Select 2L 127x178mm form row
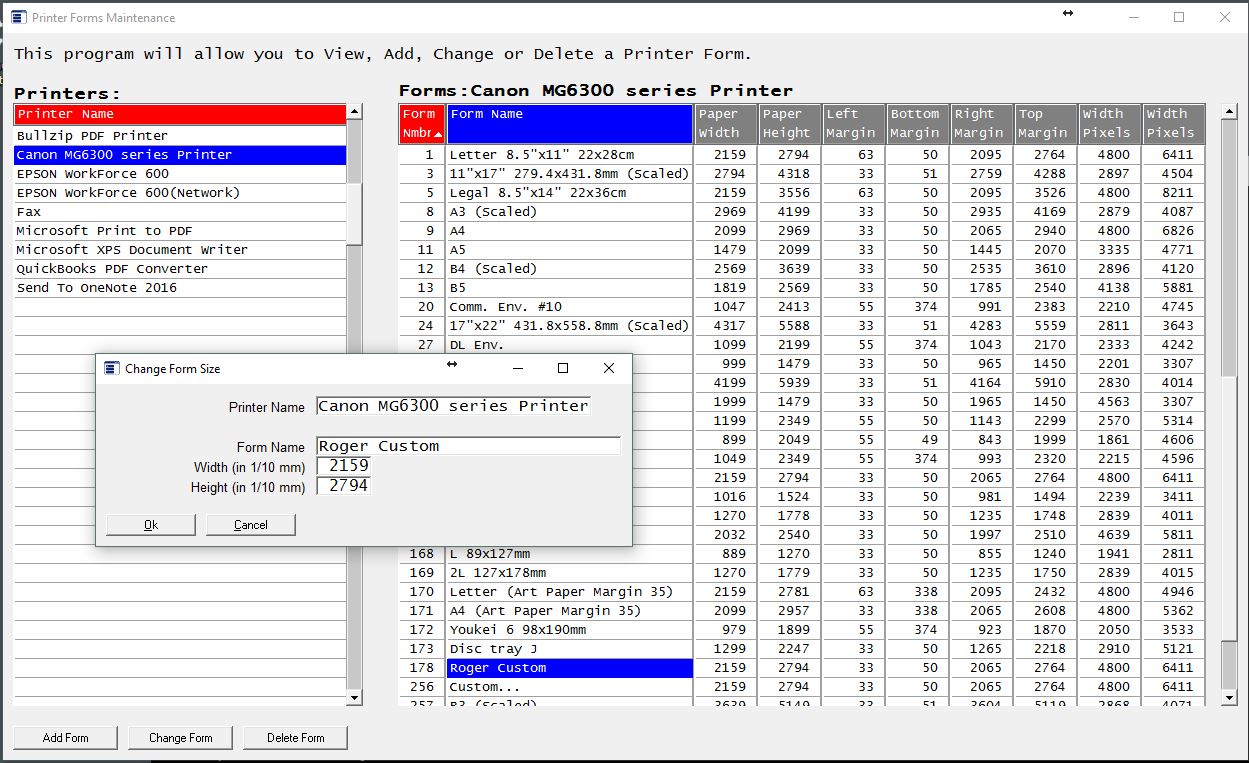 [x=570, y=573]
